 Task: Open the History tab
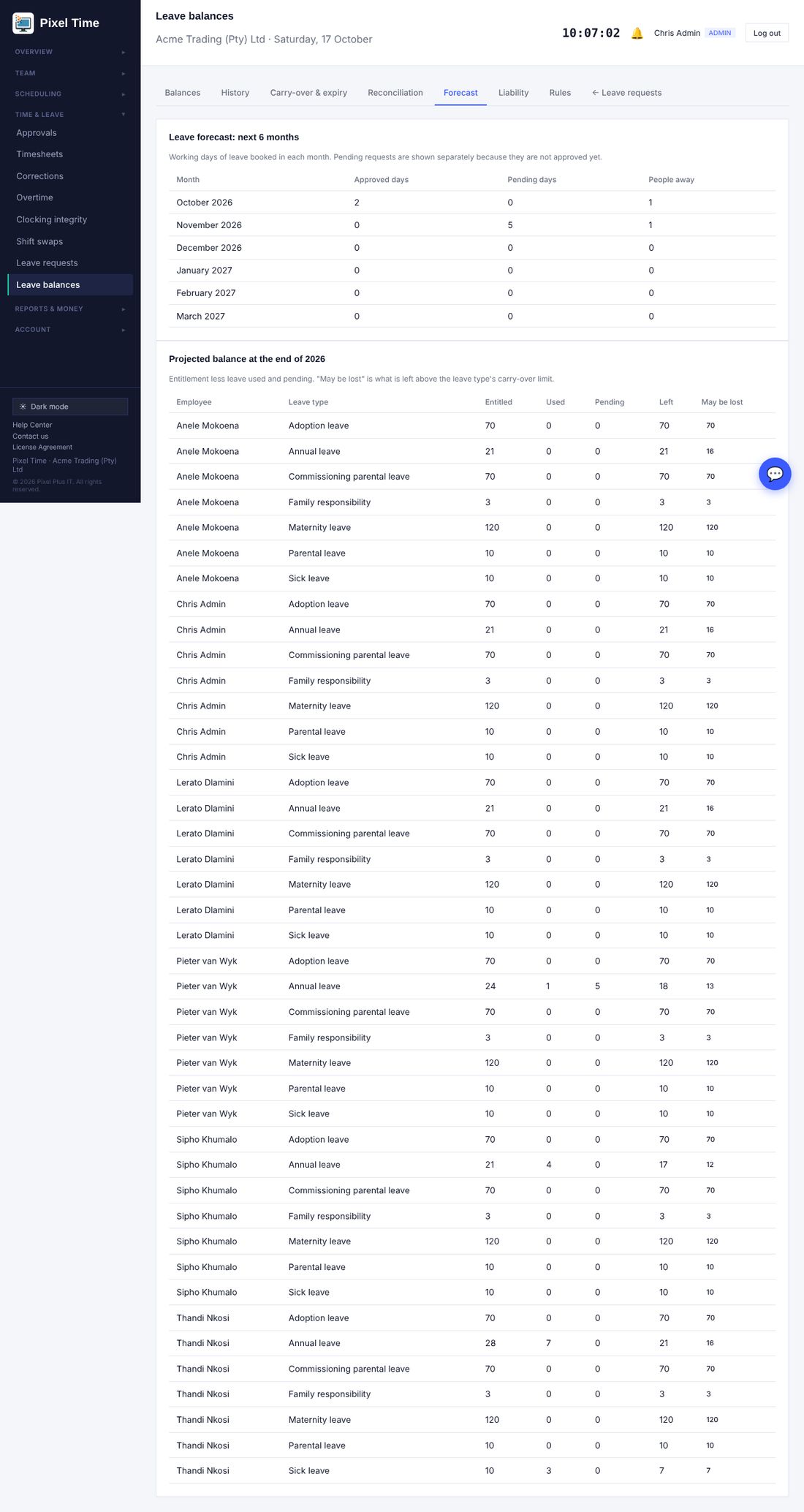(235, 93)
